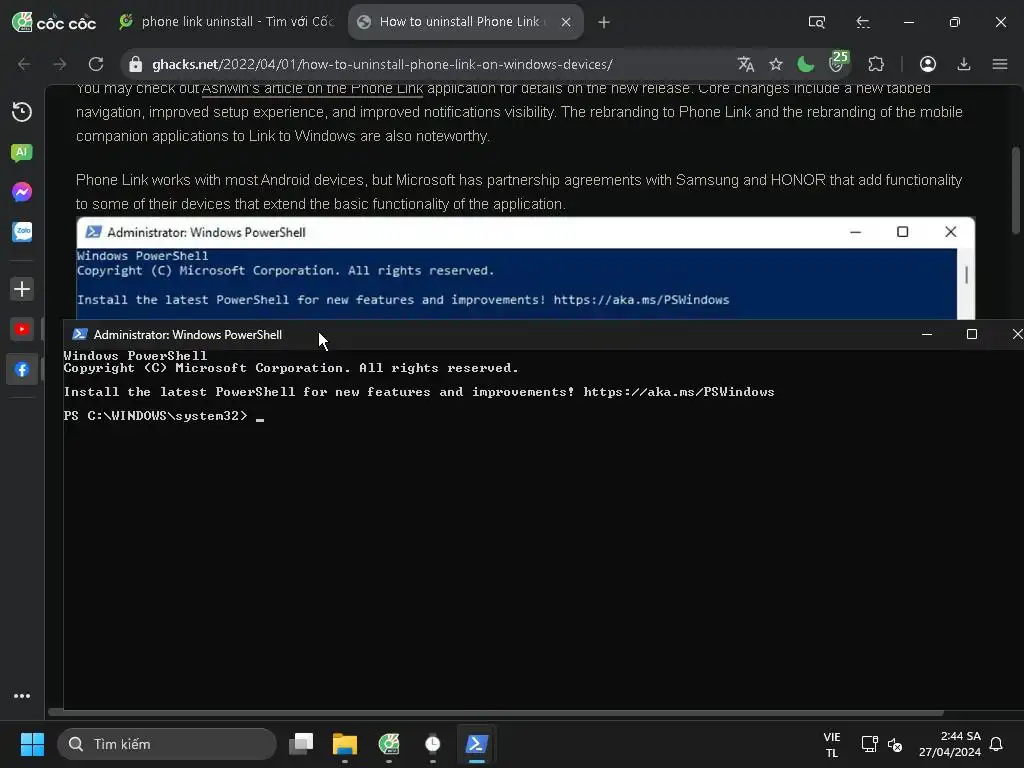
Task: Open Task View on taskbar
Action: (x=301, y=744)
